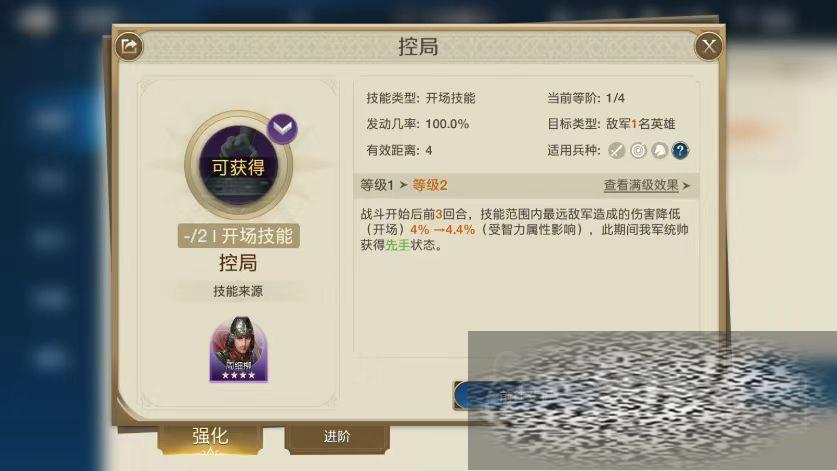
Task: Click the orange 等级2 label
Action: tap(430, 185)
